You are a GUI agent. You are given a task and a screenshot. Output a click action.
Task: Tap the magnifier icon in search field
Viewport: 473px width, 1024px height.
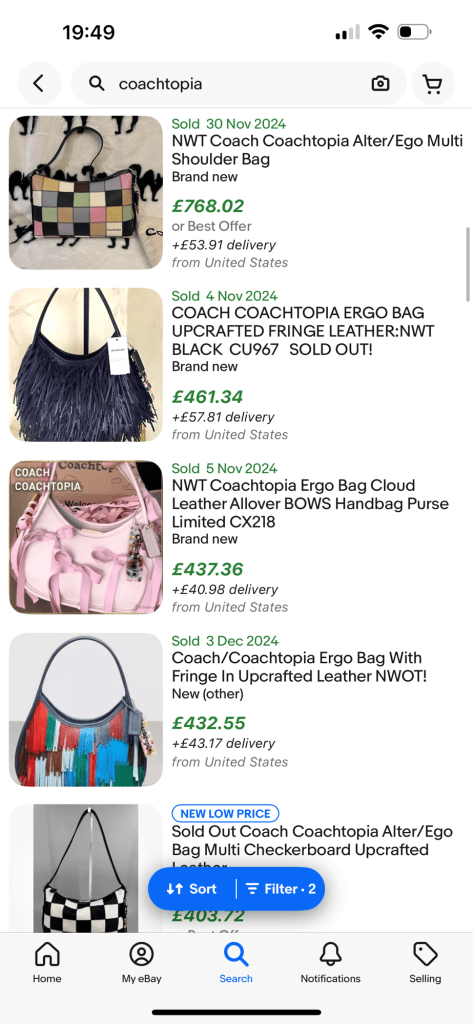point(97,84)
